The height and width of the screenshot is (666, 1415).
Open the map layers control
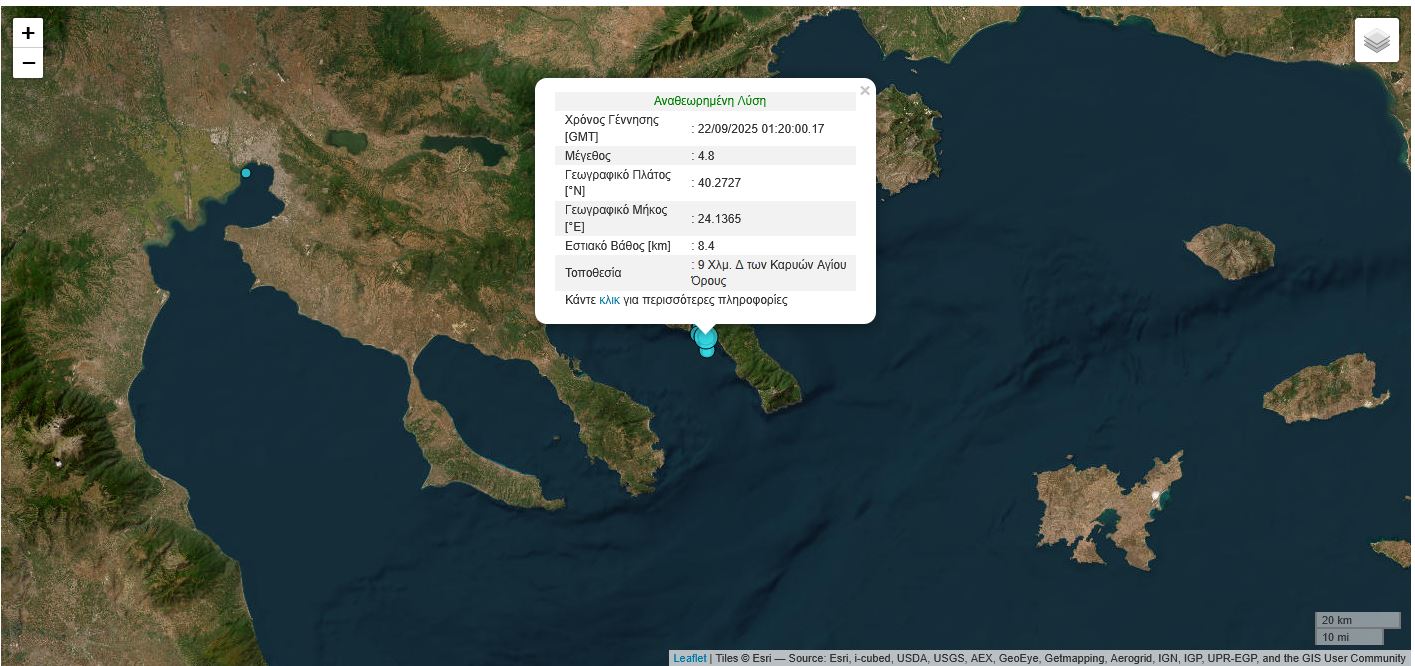(x=1376, y=41)
